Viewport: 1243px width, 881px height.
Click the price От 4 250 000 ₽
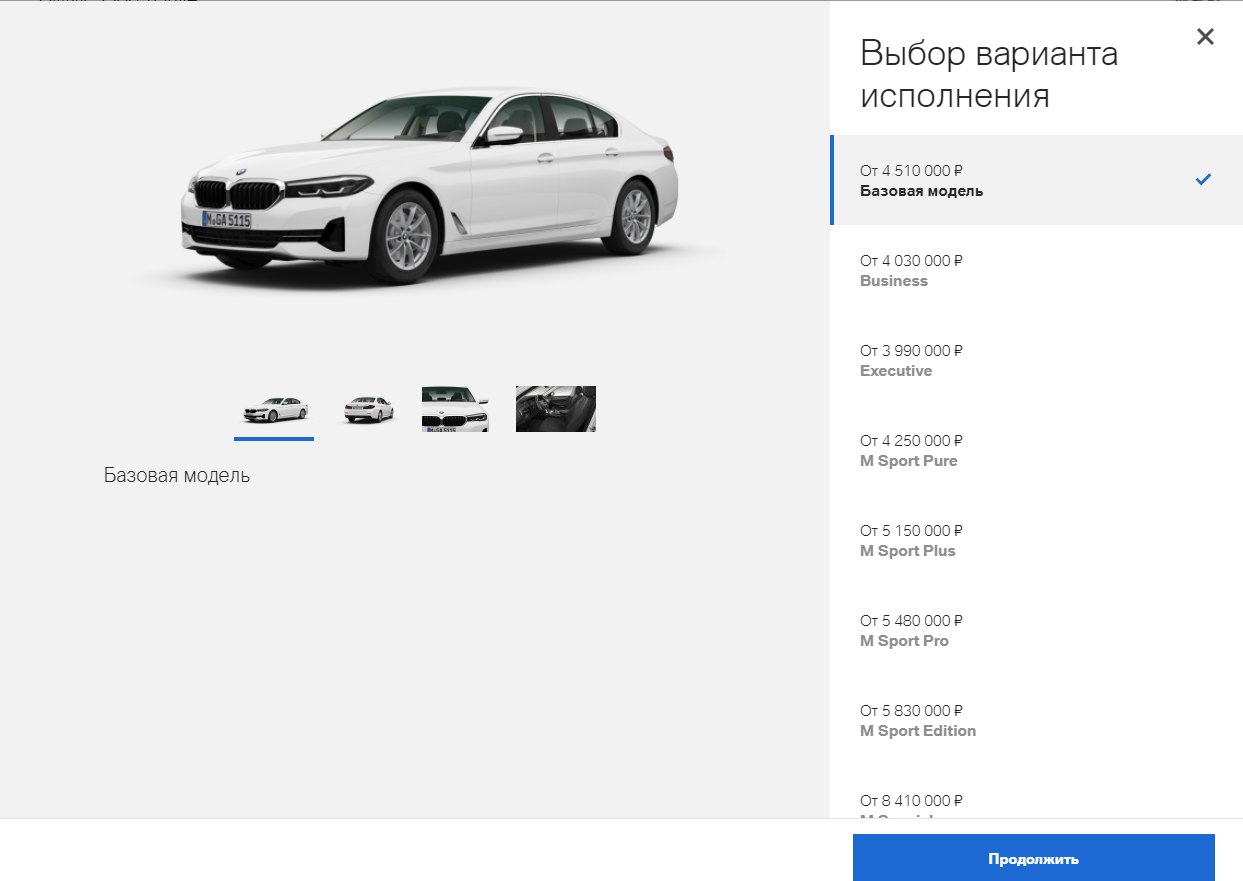911,441
